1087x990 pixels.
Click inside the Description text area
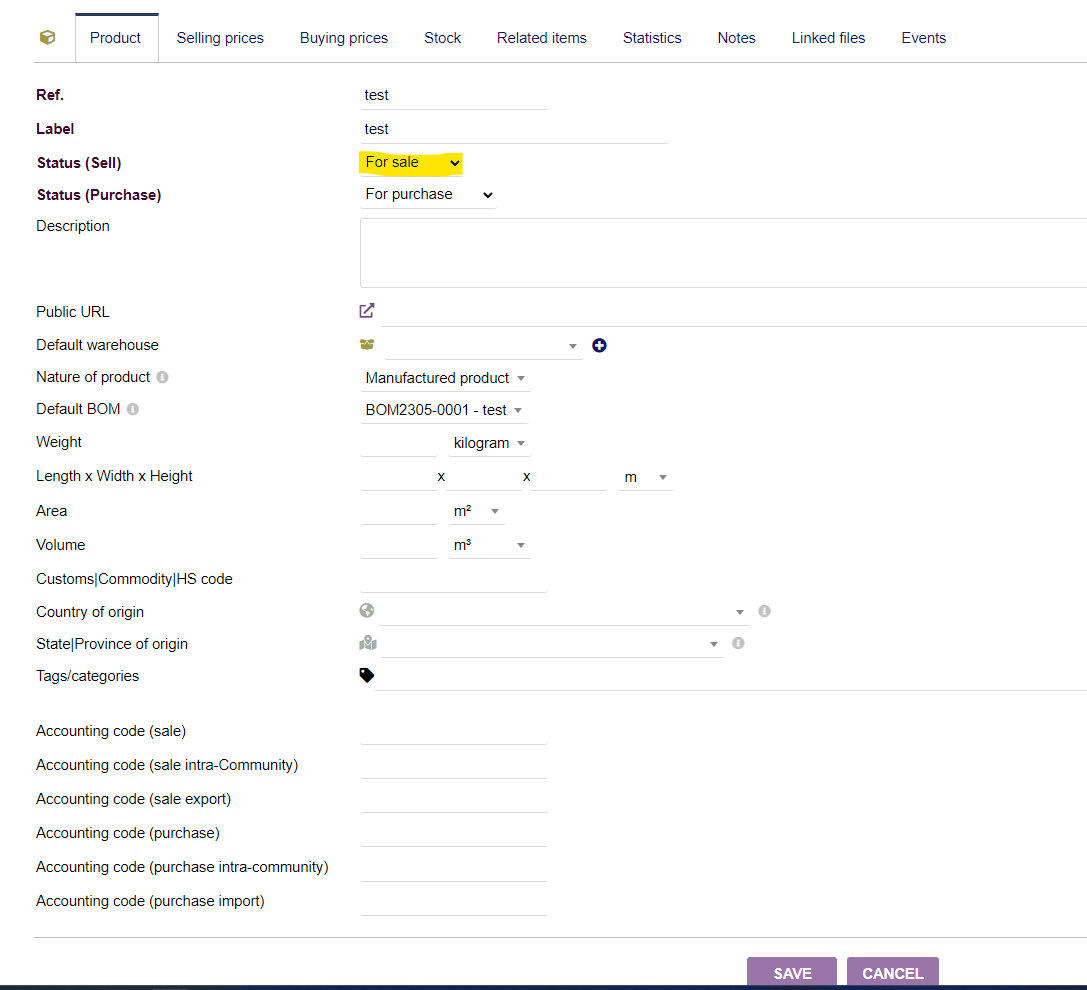coord(723,253)
